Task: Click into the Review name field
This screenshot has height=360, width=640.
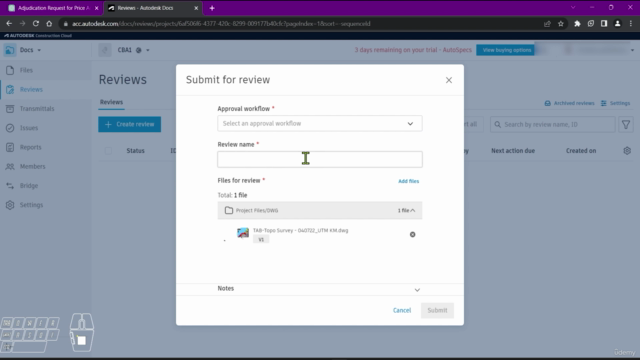Action: [320, 159]
